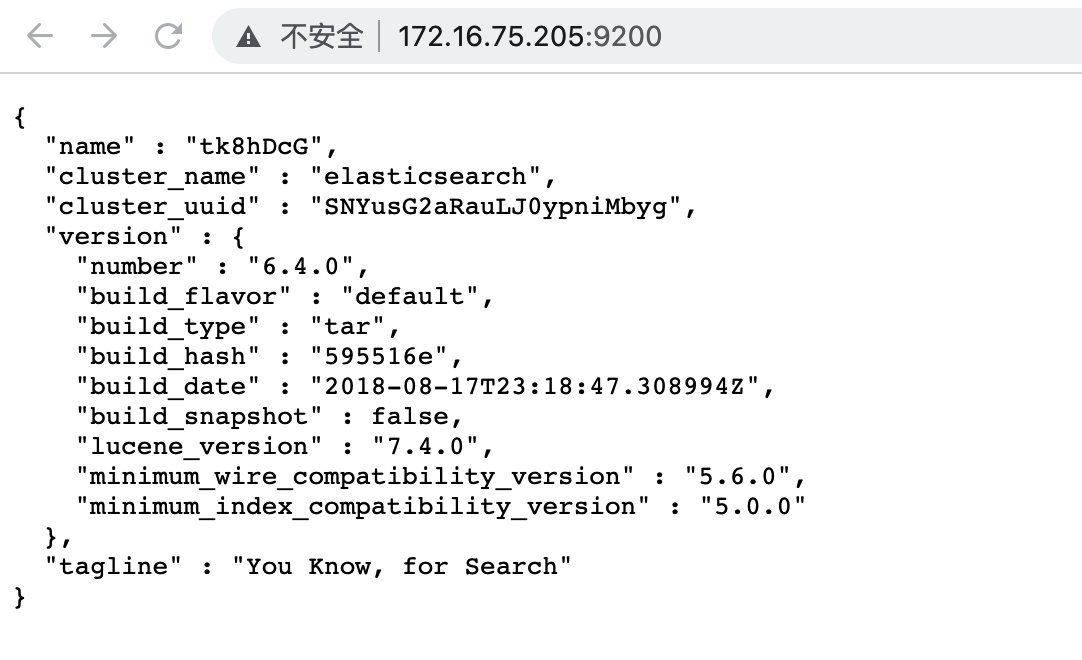Click the version number 6.4.0
This screenshot has height=660, width=1082.
[x=302, y=267]
